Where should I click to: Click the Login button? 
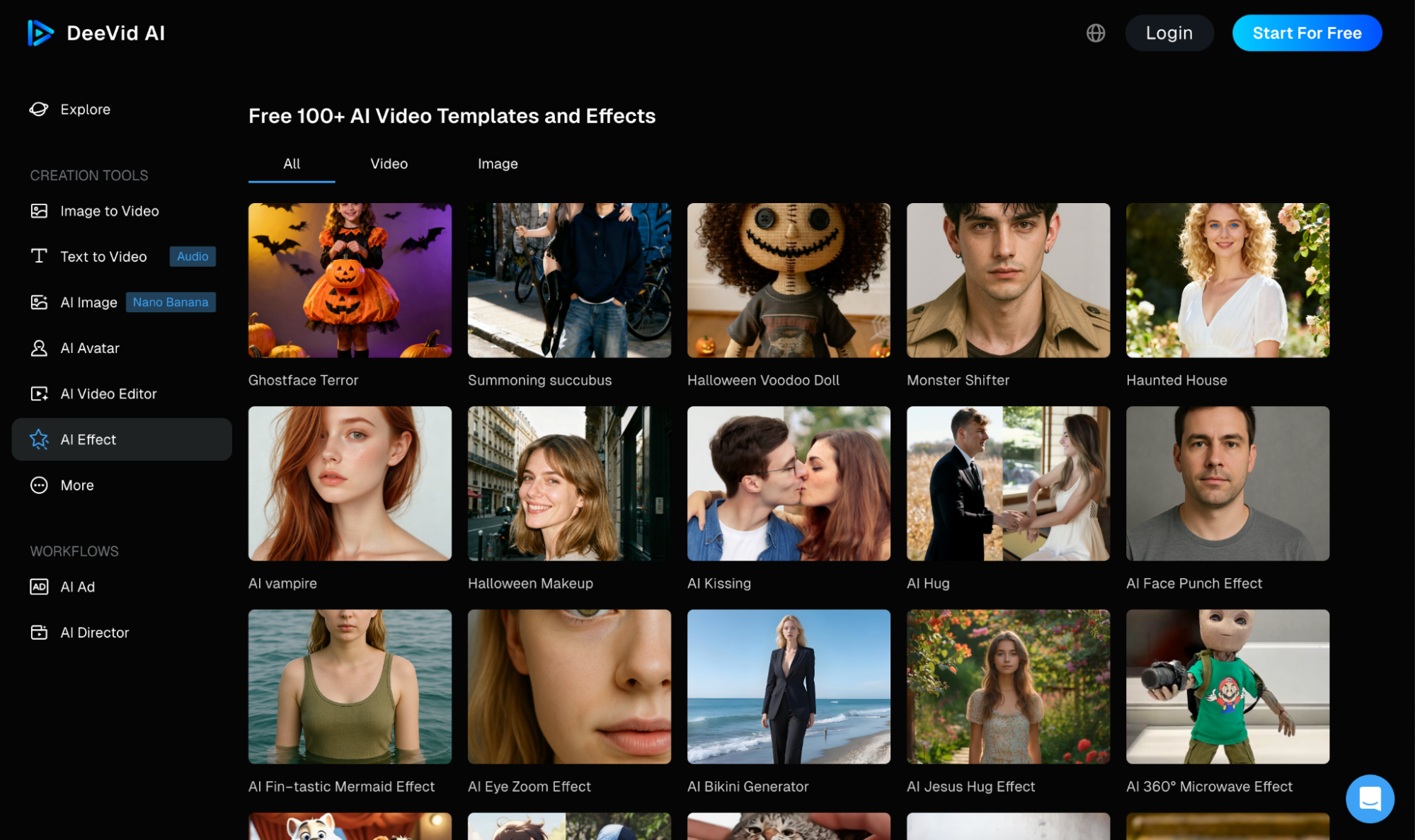1169,33
